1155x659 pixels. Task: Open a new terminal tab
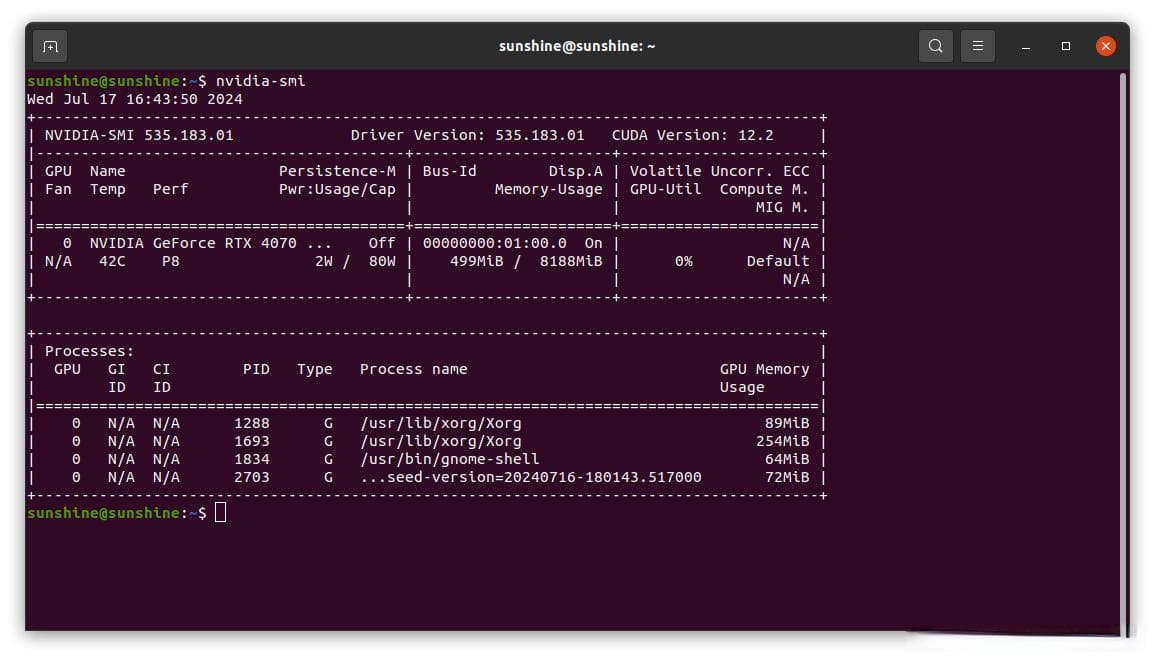click(x=50, y=46)
